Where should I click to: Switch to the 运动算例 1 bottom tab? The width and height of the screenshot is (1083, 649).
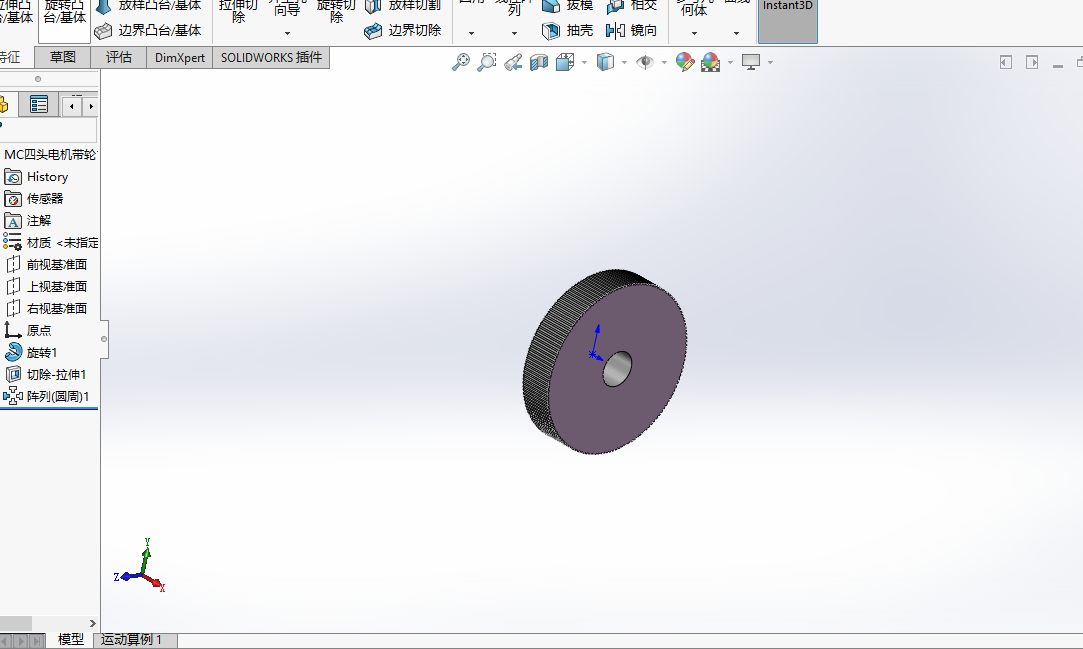(x=135, y=640)
